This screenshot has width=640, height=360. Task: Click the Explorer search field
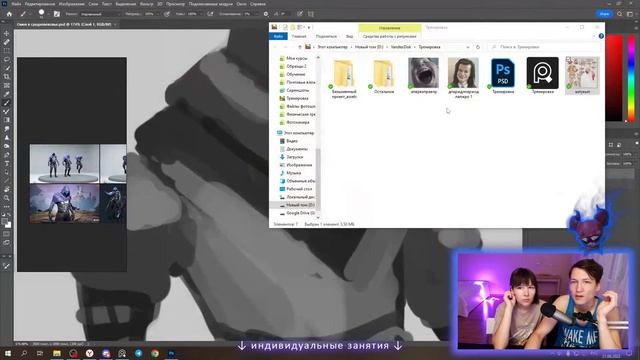point(545,47)
